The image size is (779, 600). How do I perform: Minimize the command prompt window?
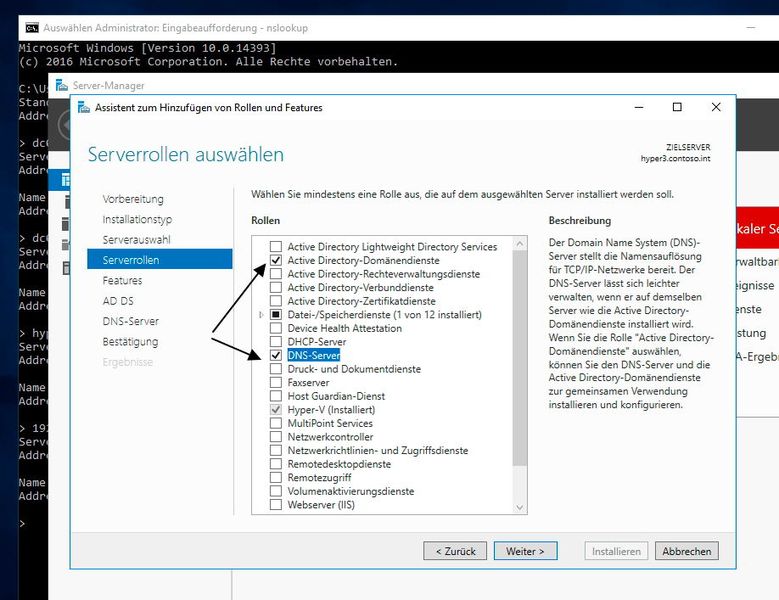751,28
